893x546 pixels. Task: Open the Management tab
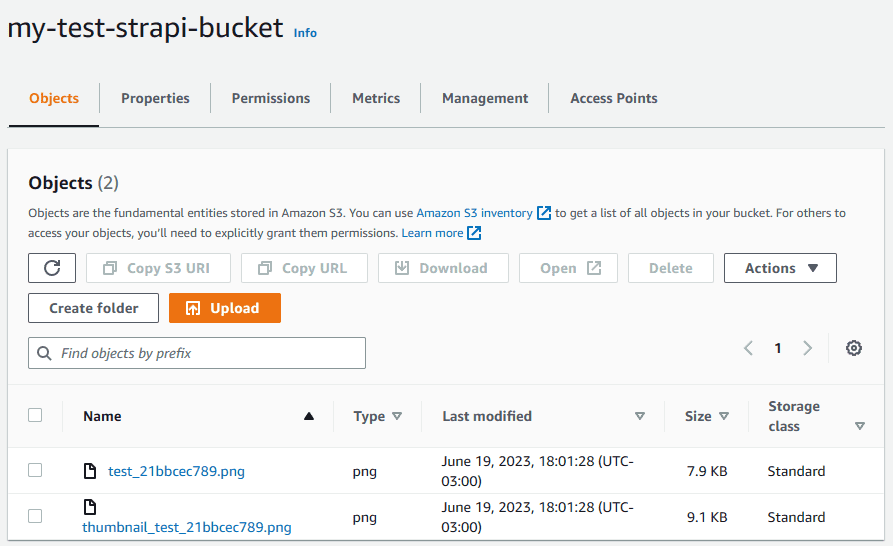click(485, 98)
